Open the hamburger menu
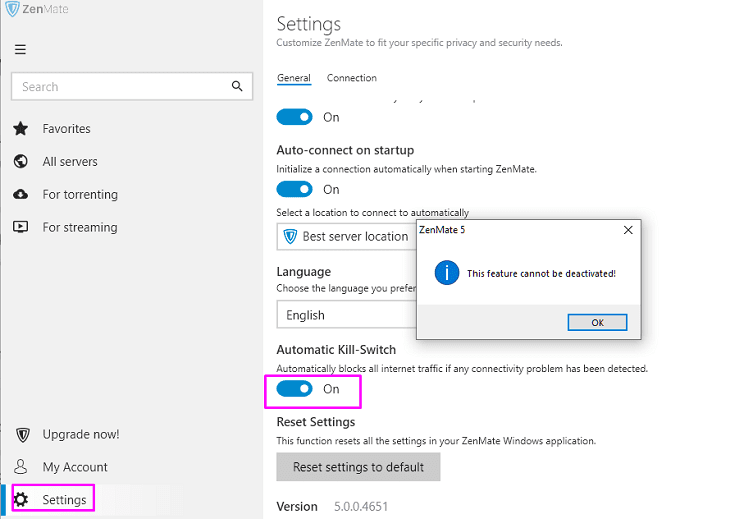This screenshot has height=519, width=749. [20, 49]
